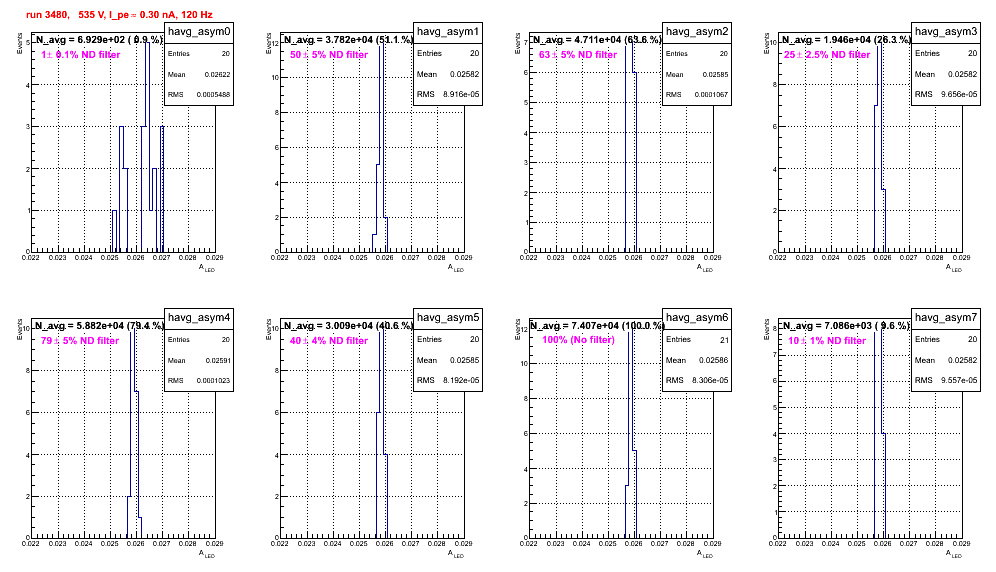This screenshot has height=572, width=996.
Task: Select the 63± 5% ND filter annotation
Action: pyautogui.click(x=578, y=55)
